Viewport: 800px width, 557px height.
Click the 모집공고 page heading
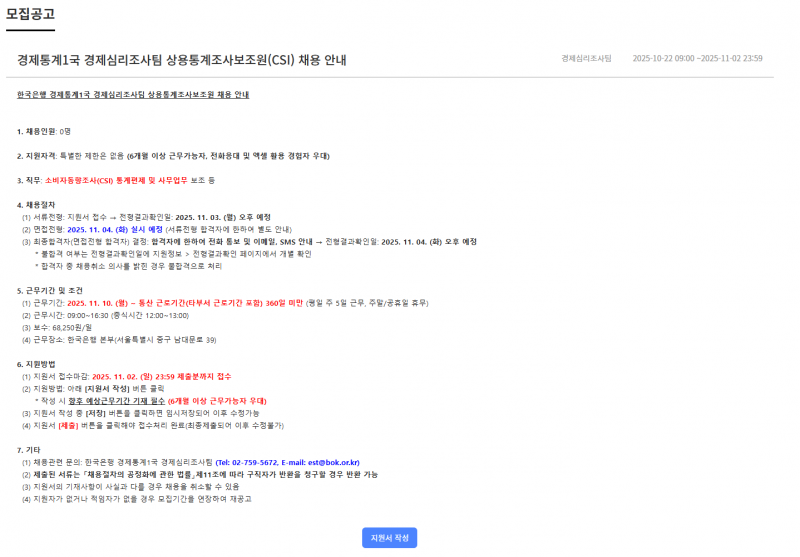pyautogui.click(x=28, y=15)
